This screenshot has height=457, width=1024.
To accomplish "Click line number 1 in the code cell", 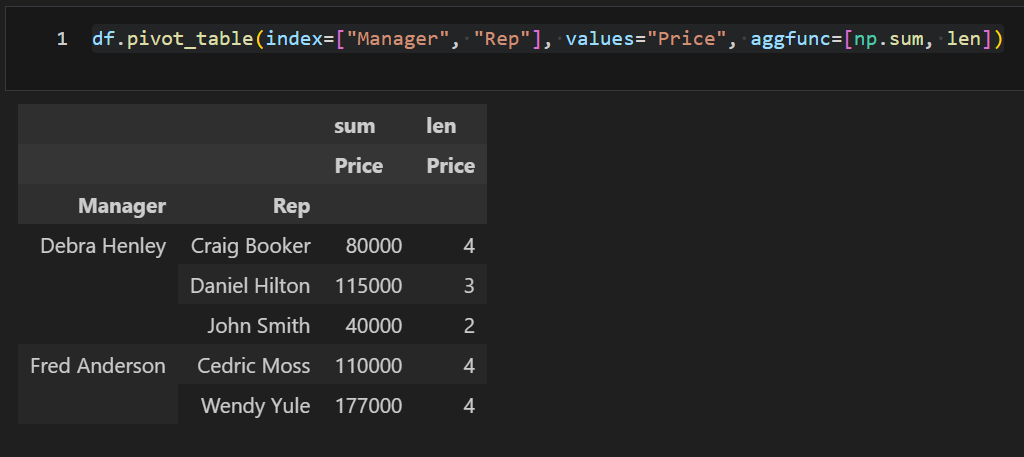I will pyautogui.click(x=62, y=40).
